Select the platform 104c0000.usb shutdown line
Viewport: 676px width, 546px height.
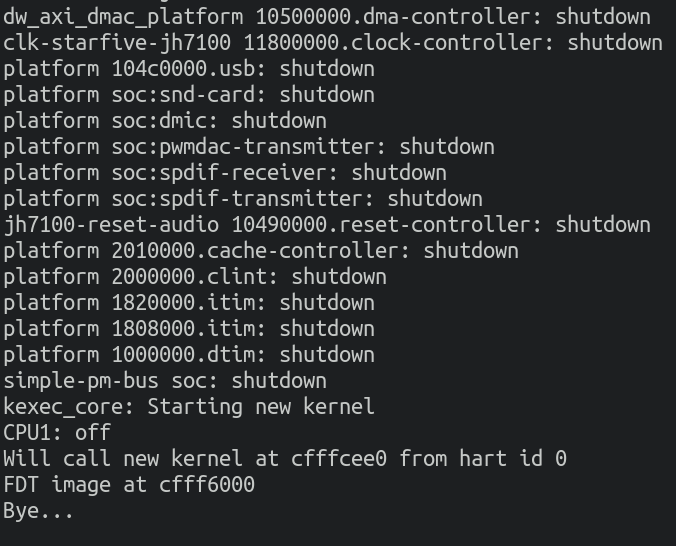click(189, 69)
